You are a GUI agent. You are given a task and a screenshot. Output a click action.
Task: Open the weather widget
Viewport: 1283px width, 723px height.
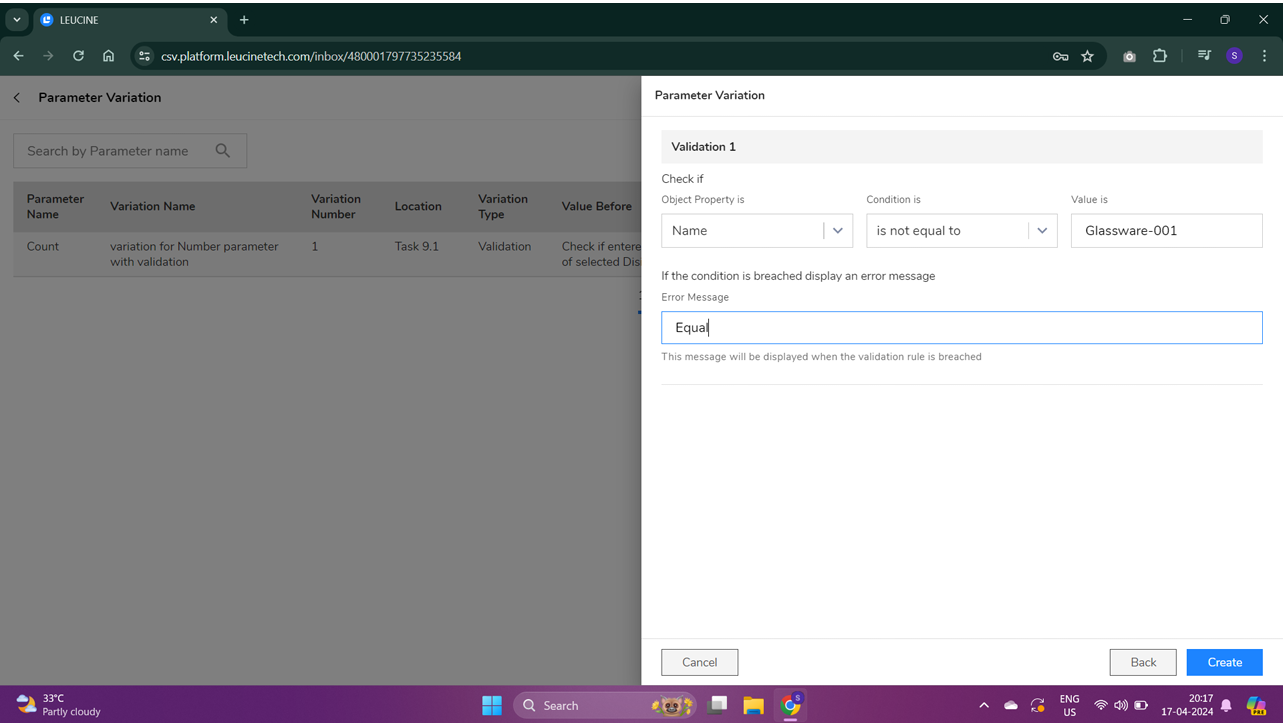pos(58,705)
